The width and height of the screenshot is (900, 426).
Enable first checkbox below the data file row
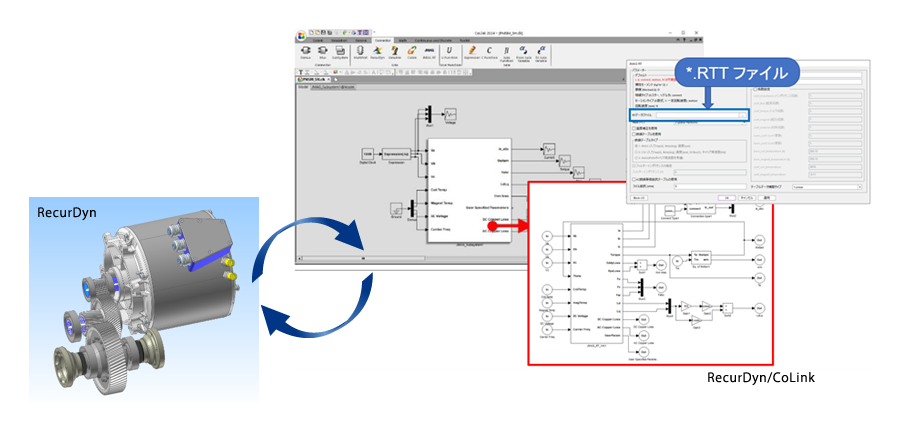pos(634,129)
